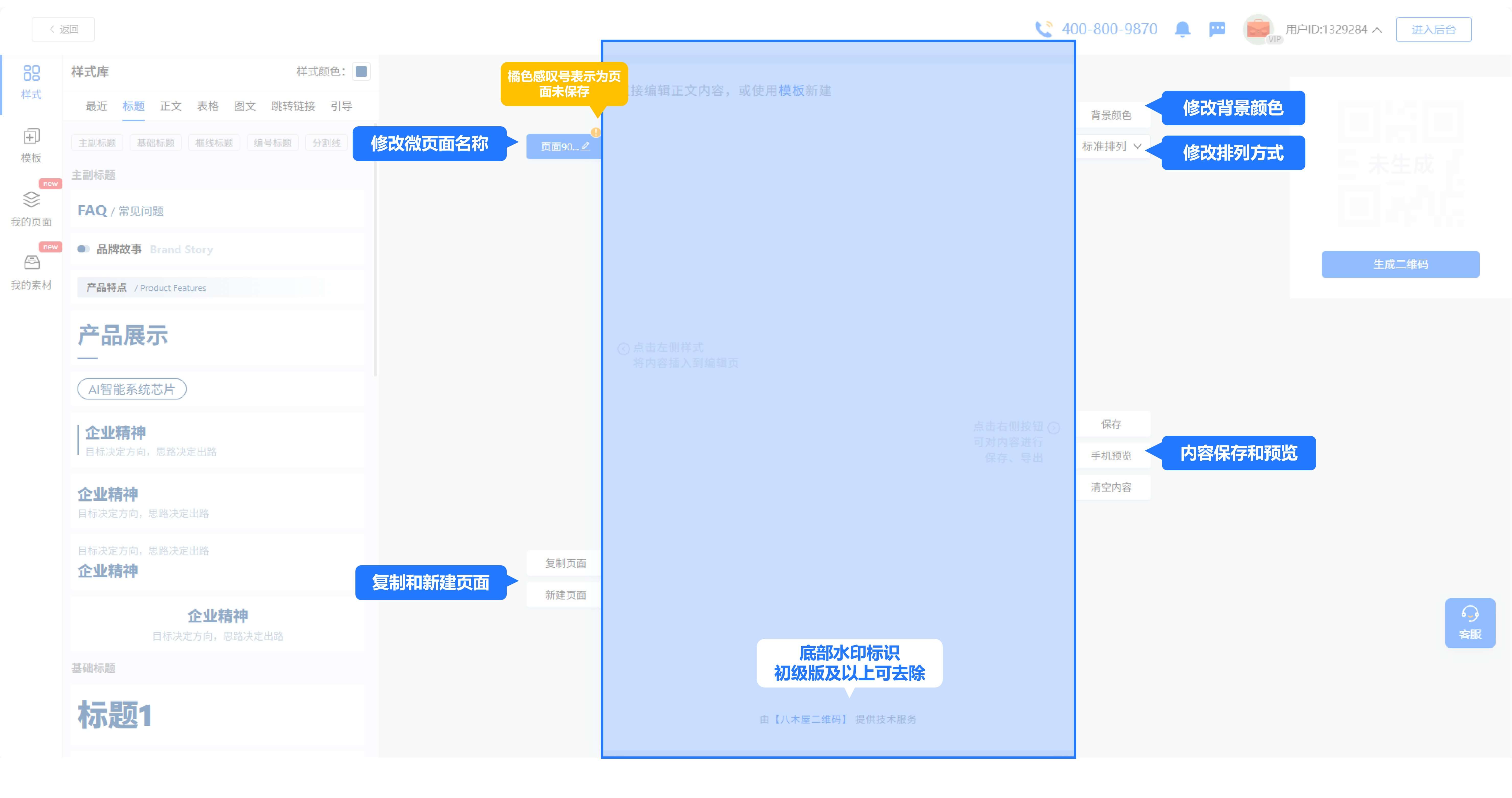Switch to the 正文 tab
The height and width of the screenshot is (798, 1512).
click(170, 106)
